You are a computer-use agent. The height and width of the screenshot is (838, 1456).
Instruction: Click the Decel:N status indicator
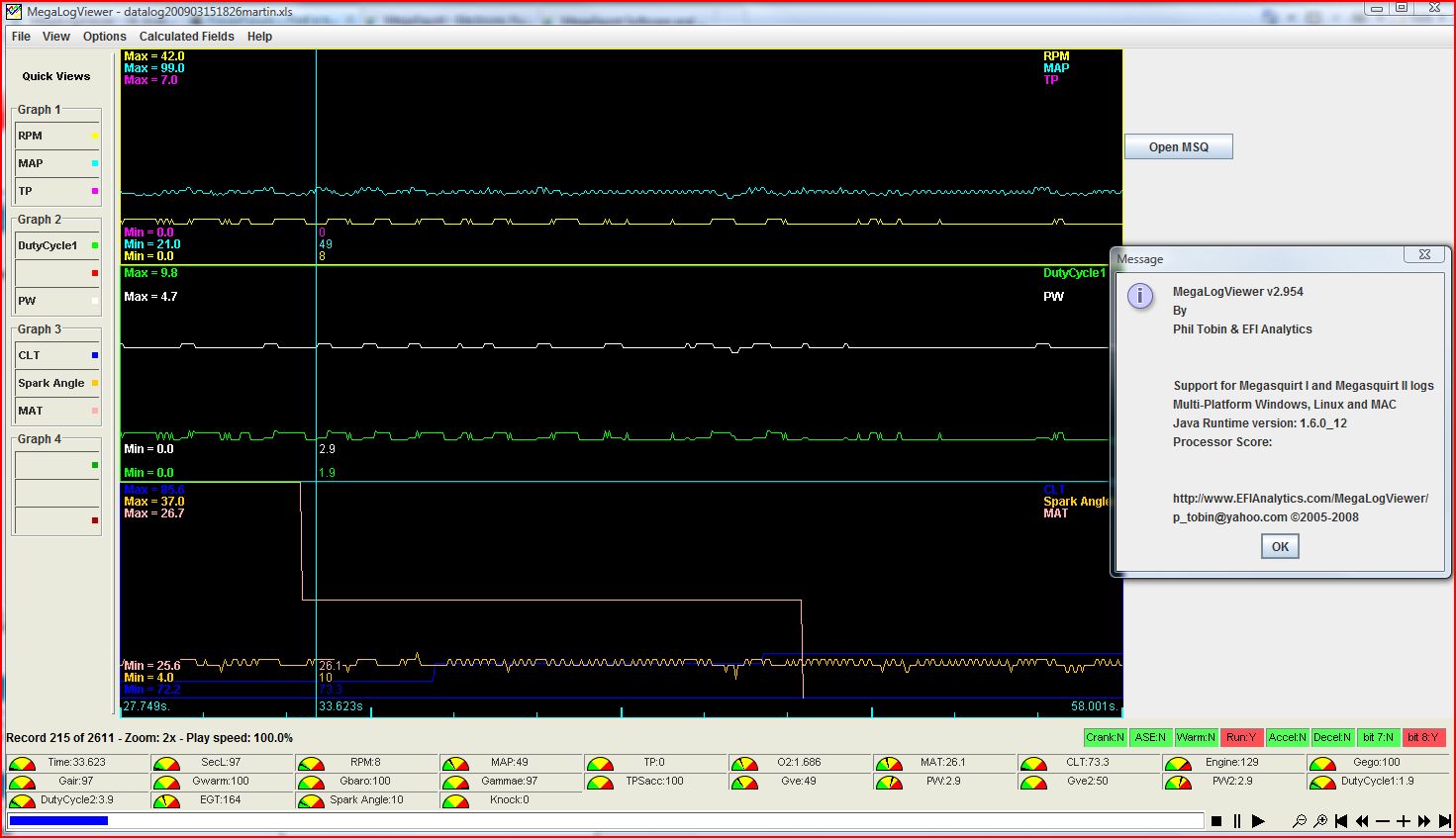coord(1332,737)
